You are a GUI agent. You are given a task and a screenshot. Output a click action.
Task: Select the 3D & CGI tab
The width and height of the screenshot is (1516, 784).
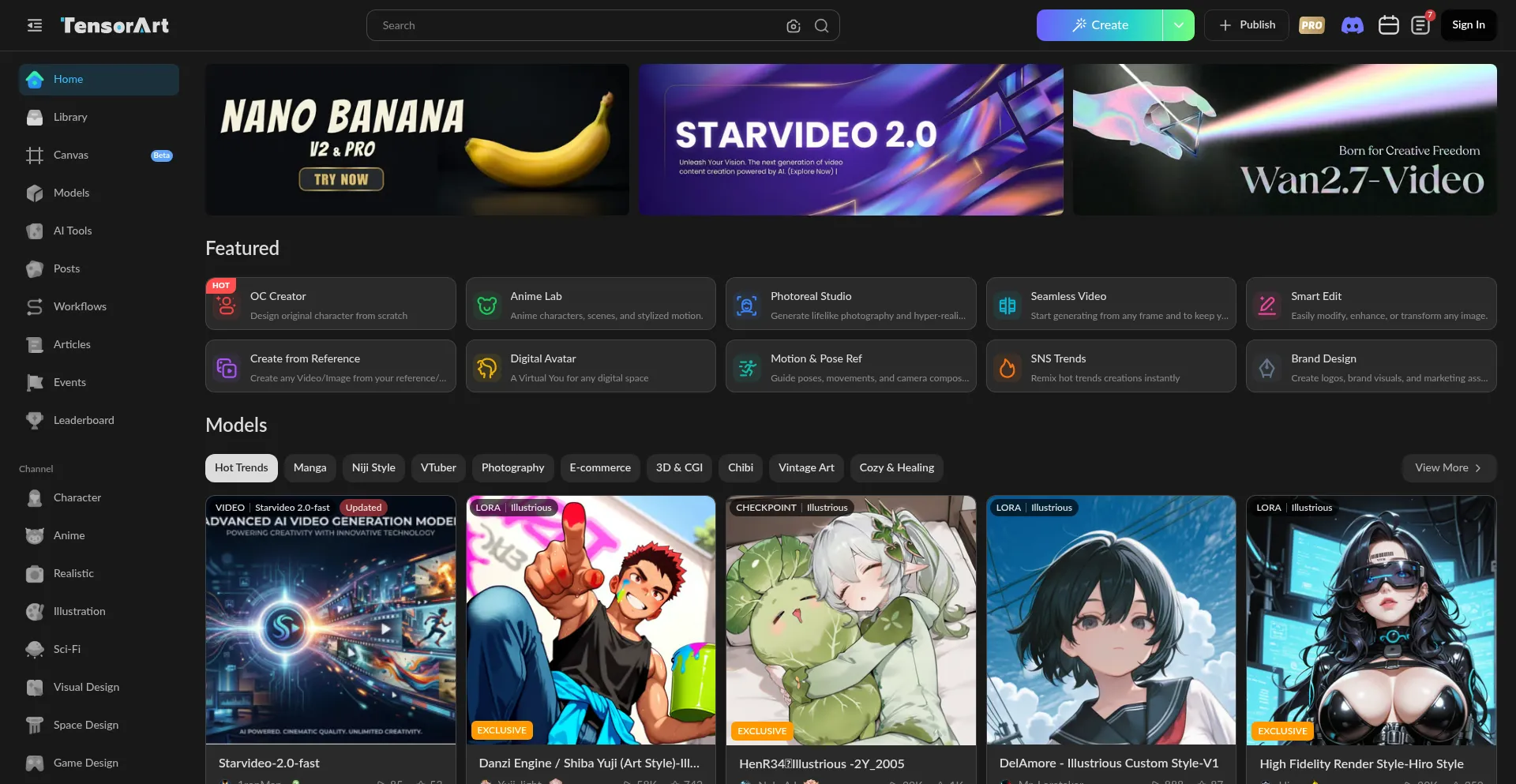pyautogui.click(x=679, y=468)
